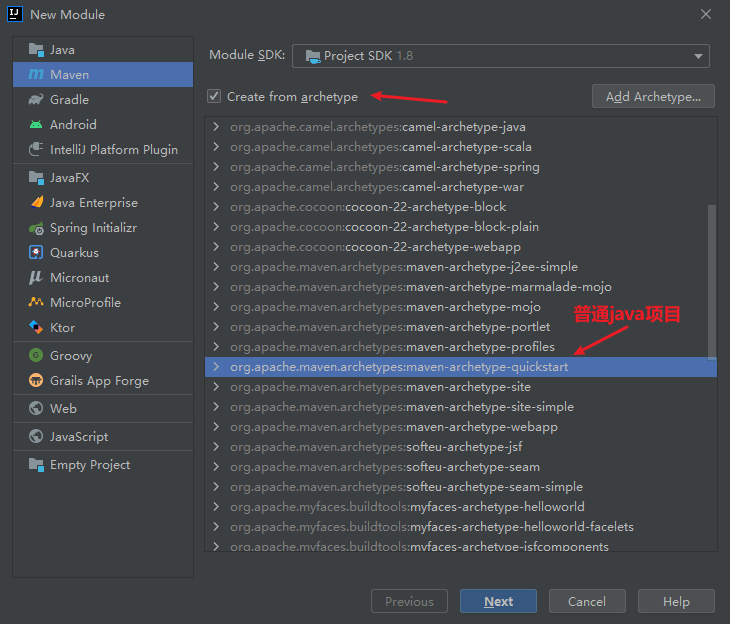This screenshot has width=730, height=624.
Task: Click the Android robot icon
Action: (x=36, y=125)
